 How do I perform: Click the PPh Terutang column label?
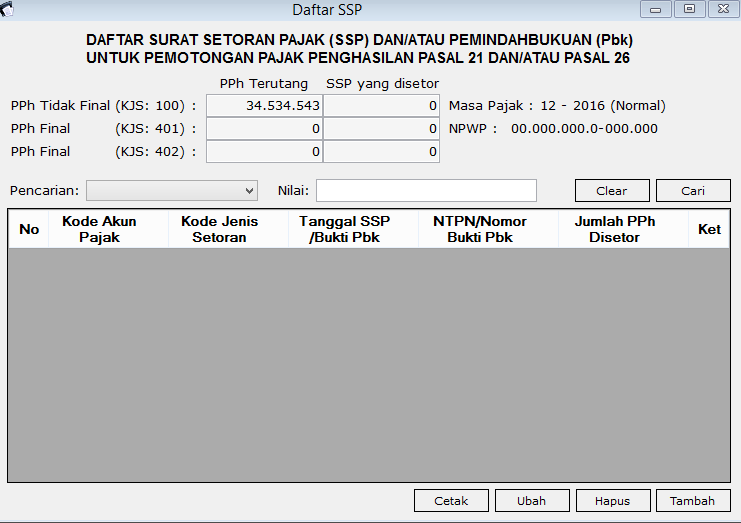point(264,84)
